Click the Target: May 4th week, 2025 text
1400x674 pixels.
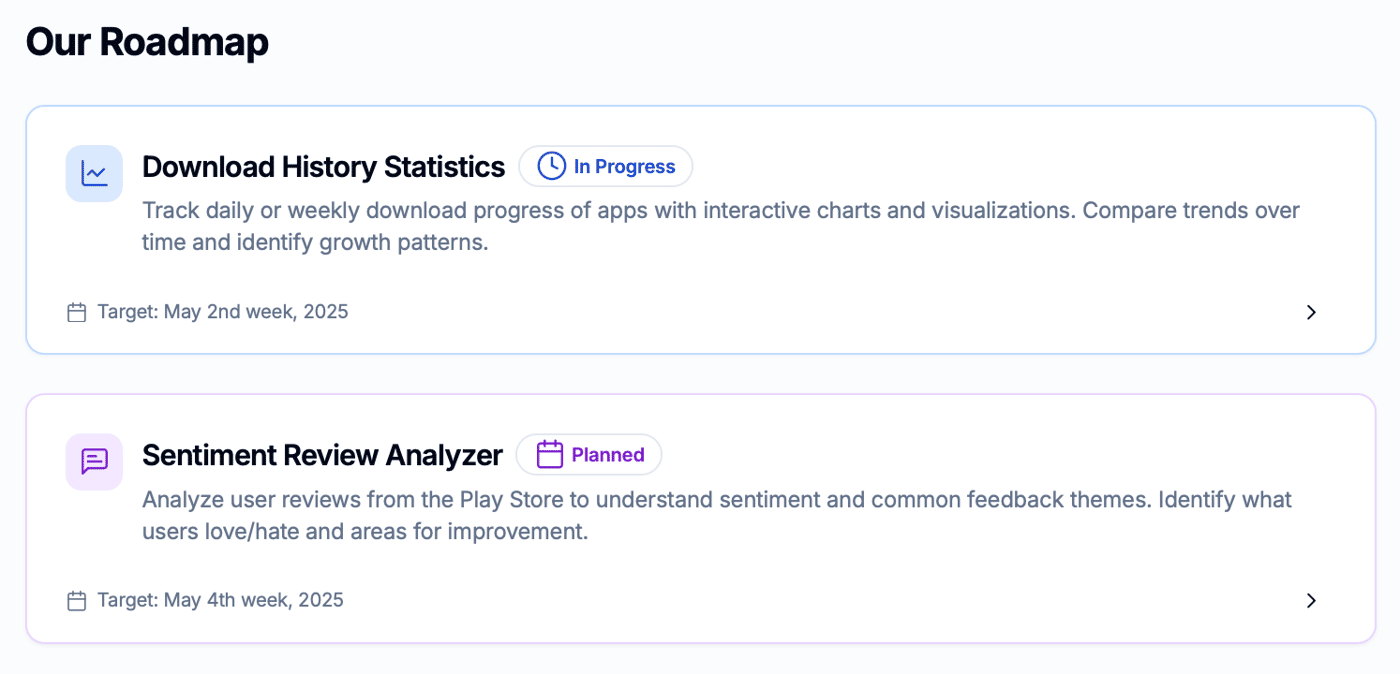[221, 601]
